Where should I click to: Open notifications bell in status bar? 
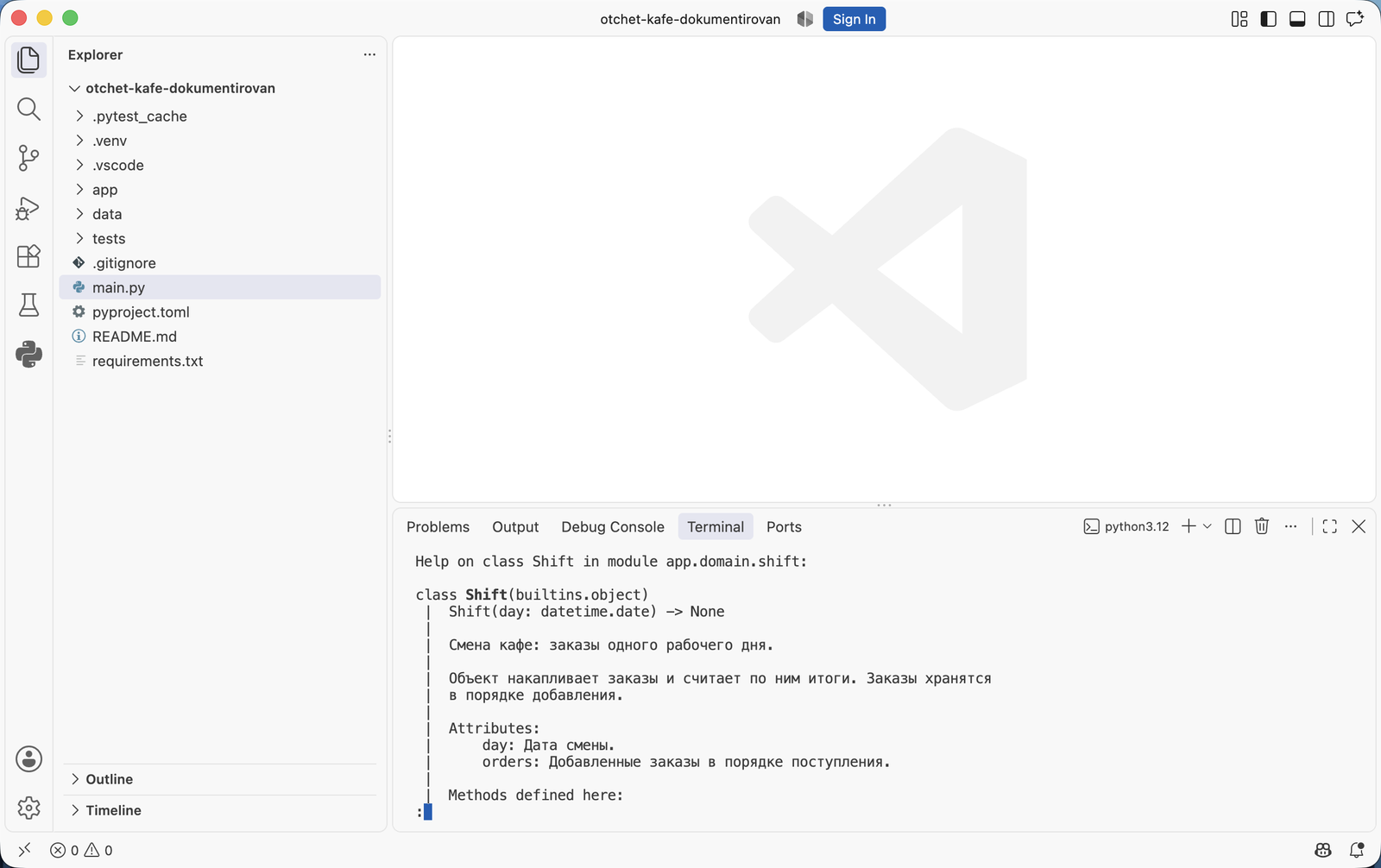point(1357,850)
